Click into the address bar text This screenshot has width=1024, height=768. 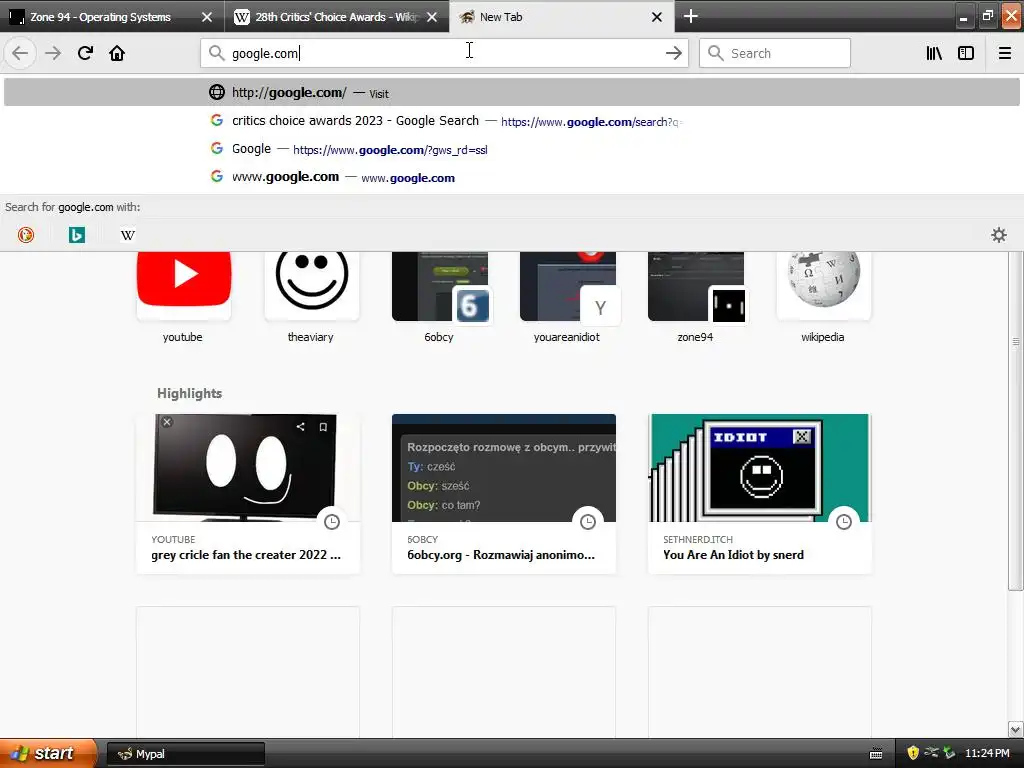click(x=444, y=54)
